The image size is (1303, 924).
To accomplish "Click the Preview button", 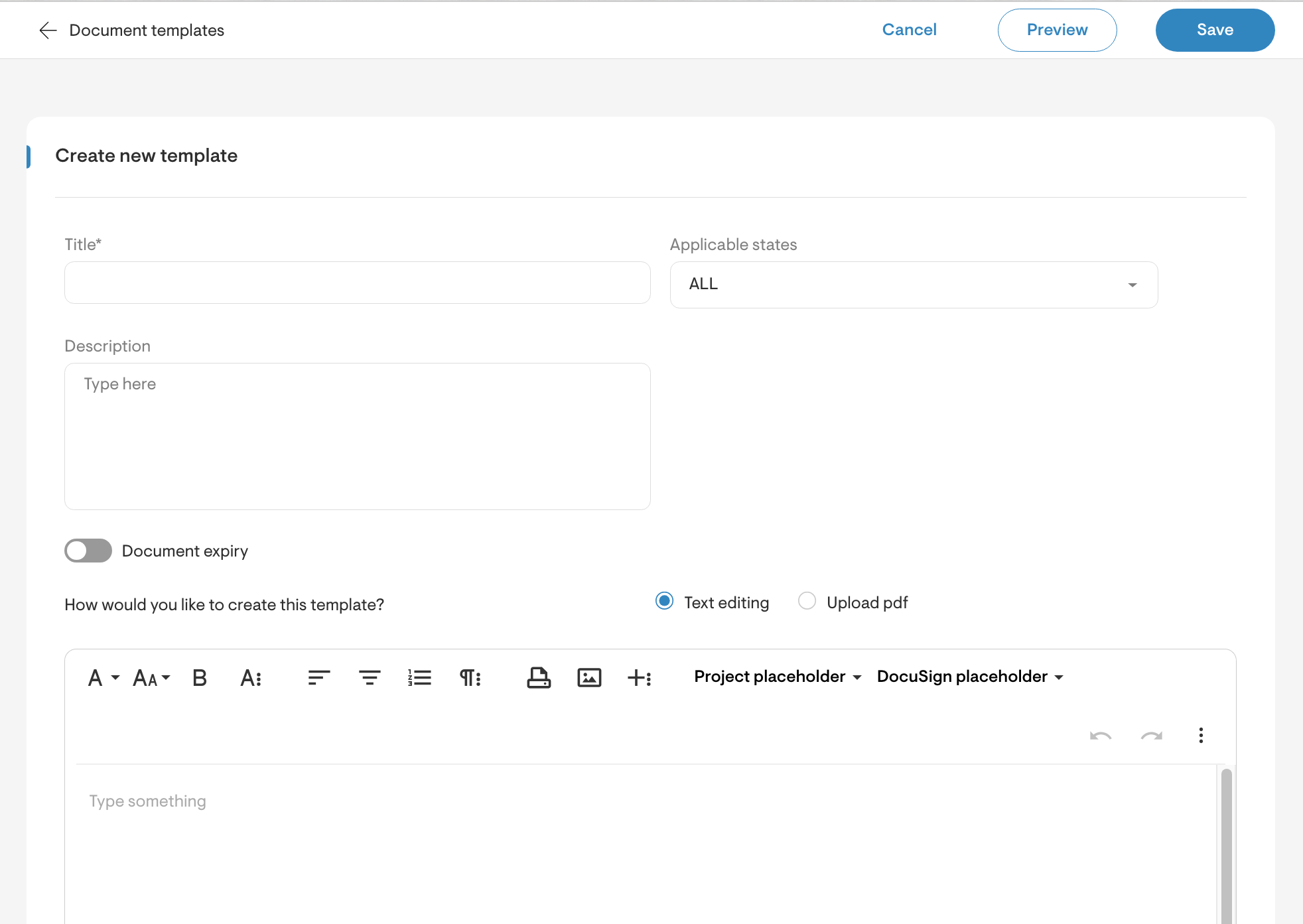I will 1057,30.
